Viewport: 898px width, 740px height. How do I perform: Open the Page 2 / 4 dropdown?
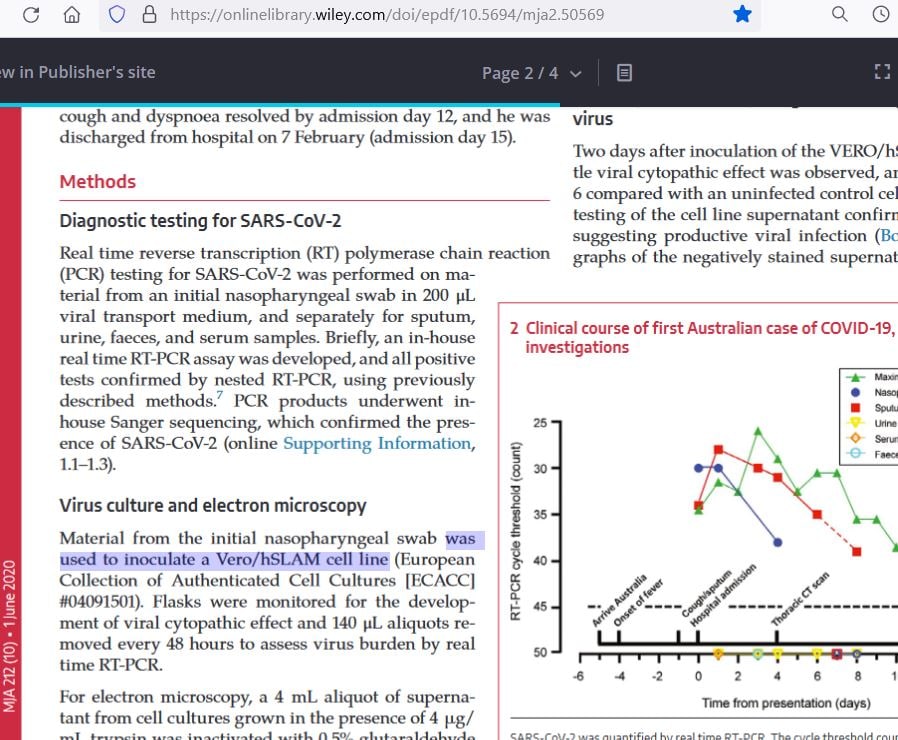531,73
